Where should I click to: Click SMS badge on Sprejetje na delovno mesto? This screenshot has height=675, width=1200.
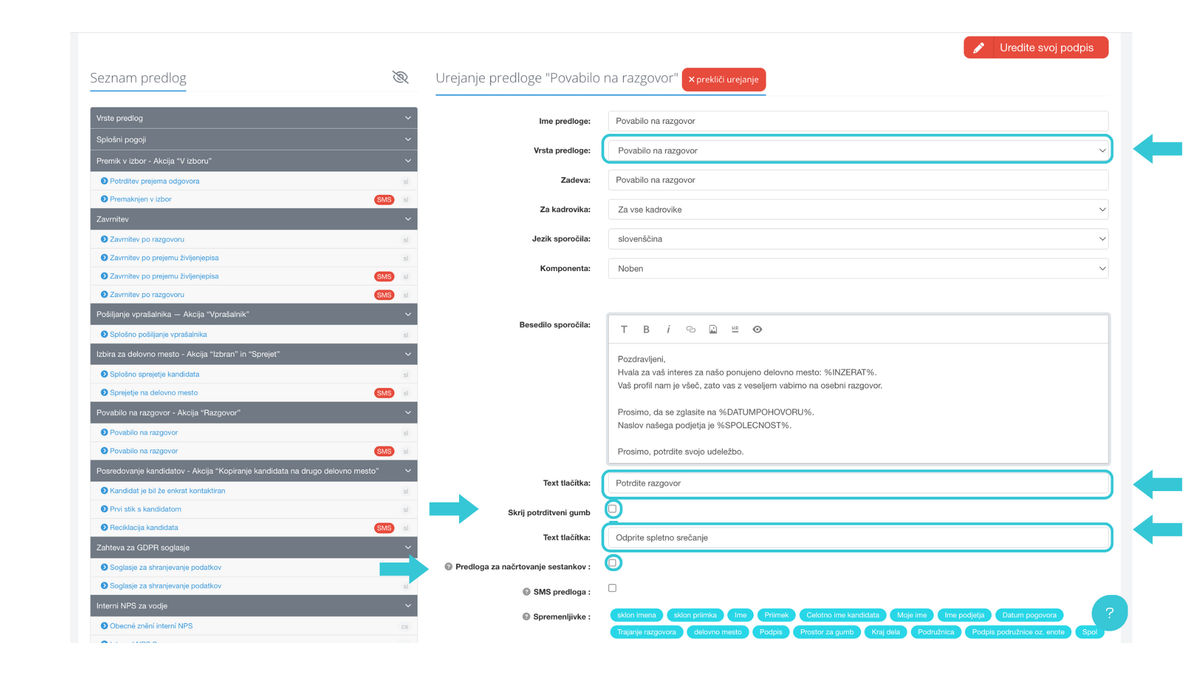[384, 393]
